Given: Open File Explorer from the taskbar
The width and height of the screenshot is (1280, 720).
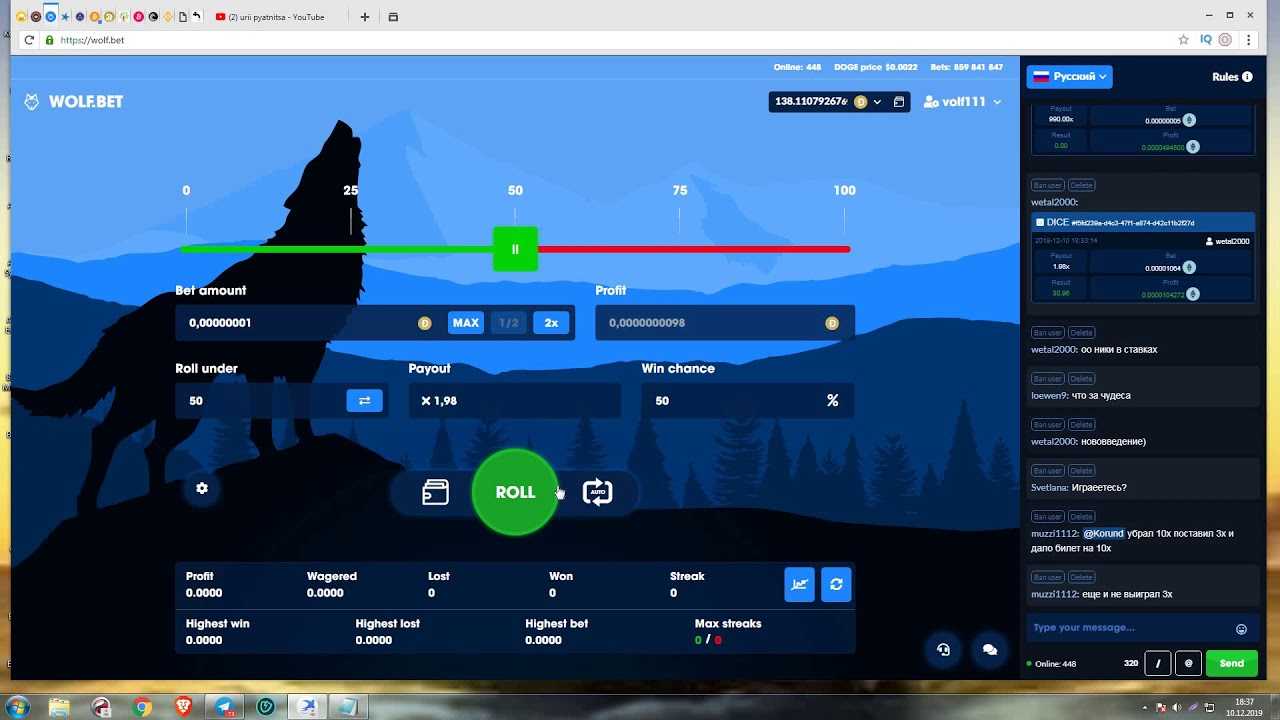Looking at the screenshot, I should (x=60, y=706).
